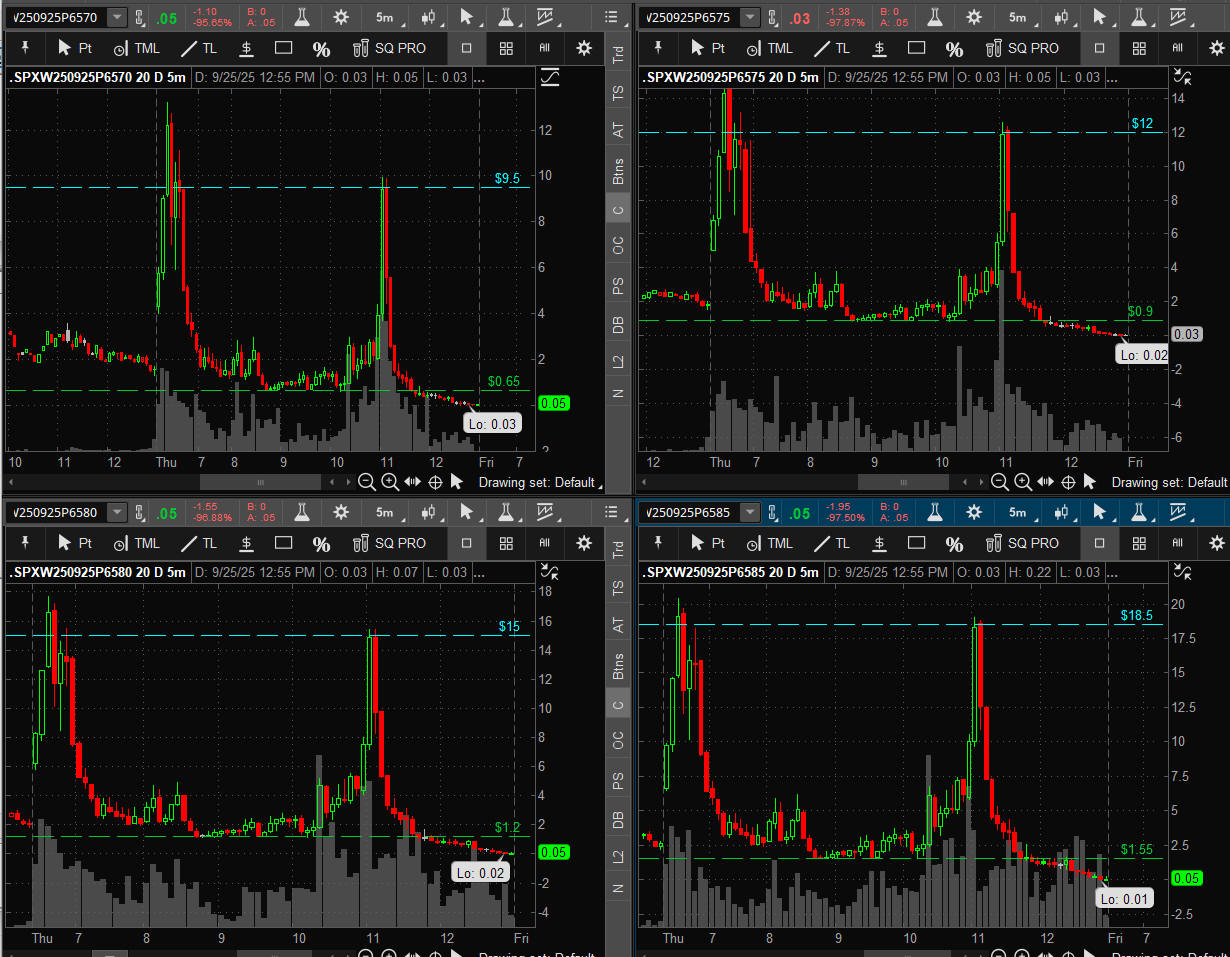The image size is (1230, 957).
Task: Click the horizontal scrollbar thumb under the P6570 chart
Action: tap(258, 482)
